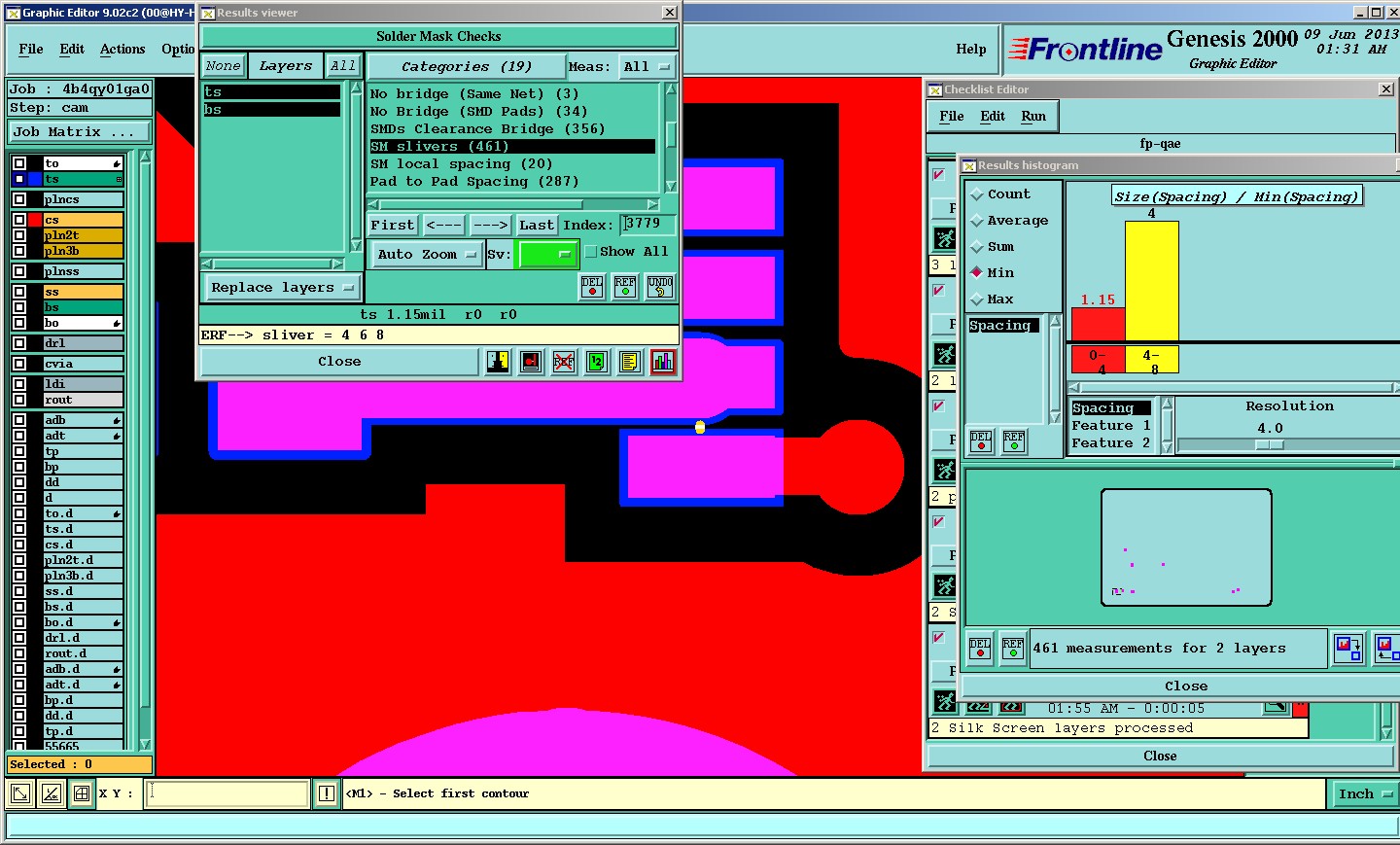Open the Replace layers dropdown
This screenshot has height=845, width=1400.
click(x=282, y=288)
